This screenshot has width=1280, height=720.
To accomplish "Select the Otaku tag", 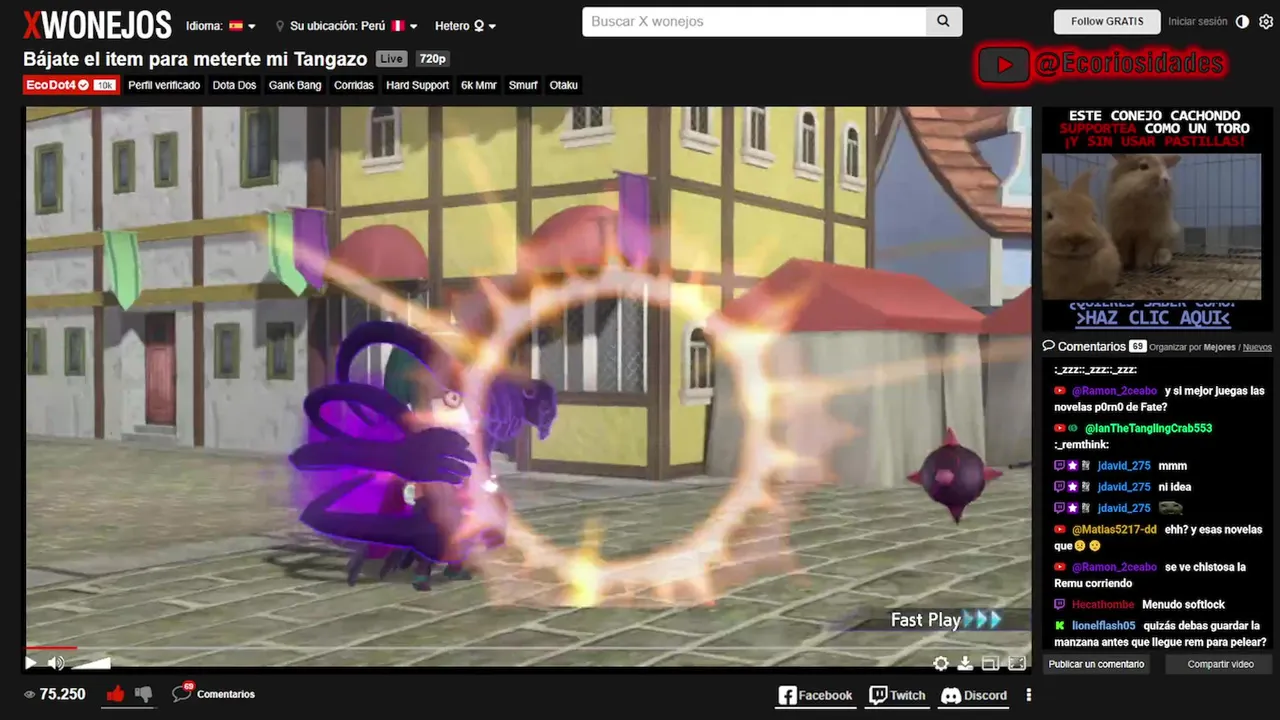I will tap(564, 85).
